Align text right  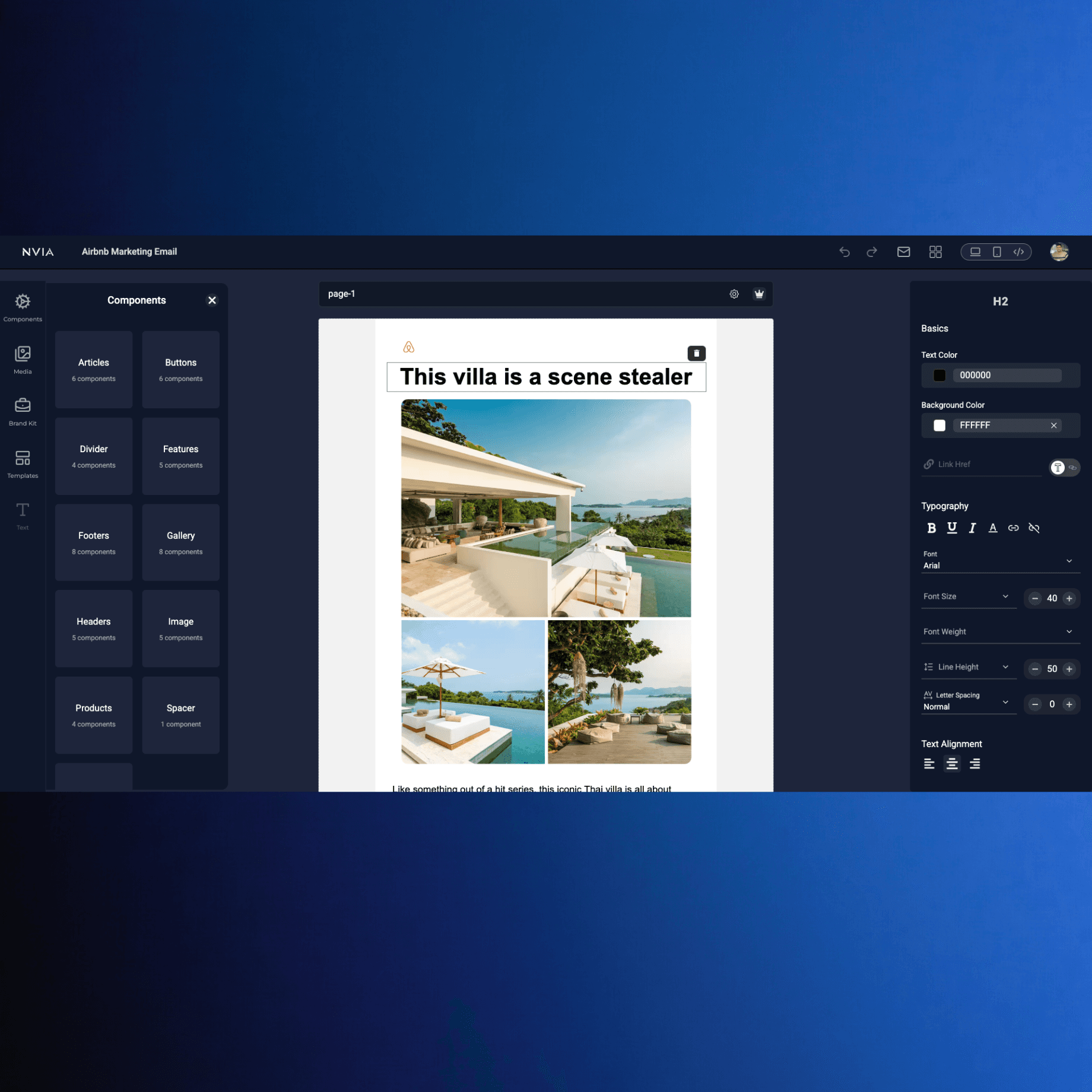[974, 764]
